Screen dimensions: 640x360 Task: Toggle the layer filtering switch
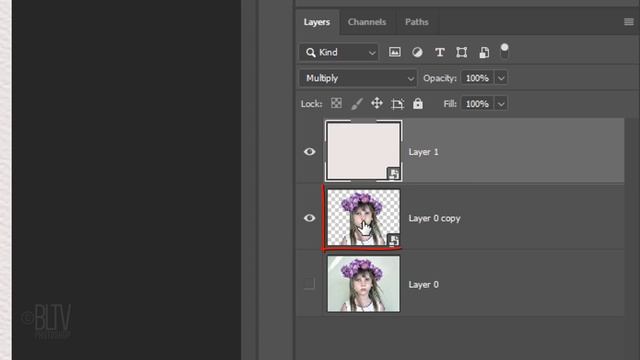coord(504,51)
